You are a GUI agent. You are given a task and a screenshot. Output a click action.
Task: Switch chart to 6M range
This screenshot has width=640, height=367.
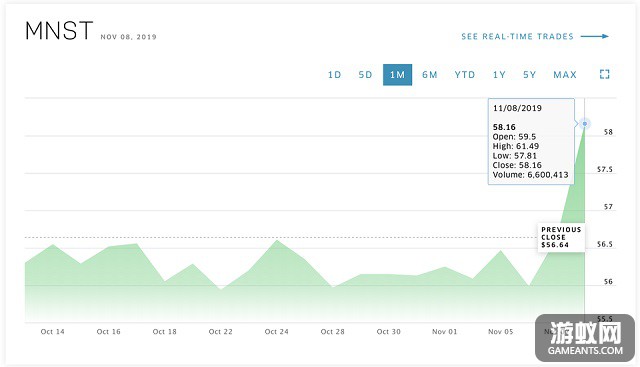coord(430,75)
